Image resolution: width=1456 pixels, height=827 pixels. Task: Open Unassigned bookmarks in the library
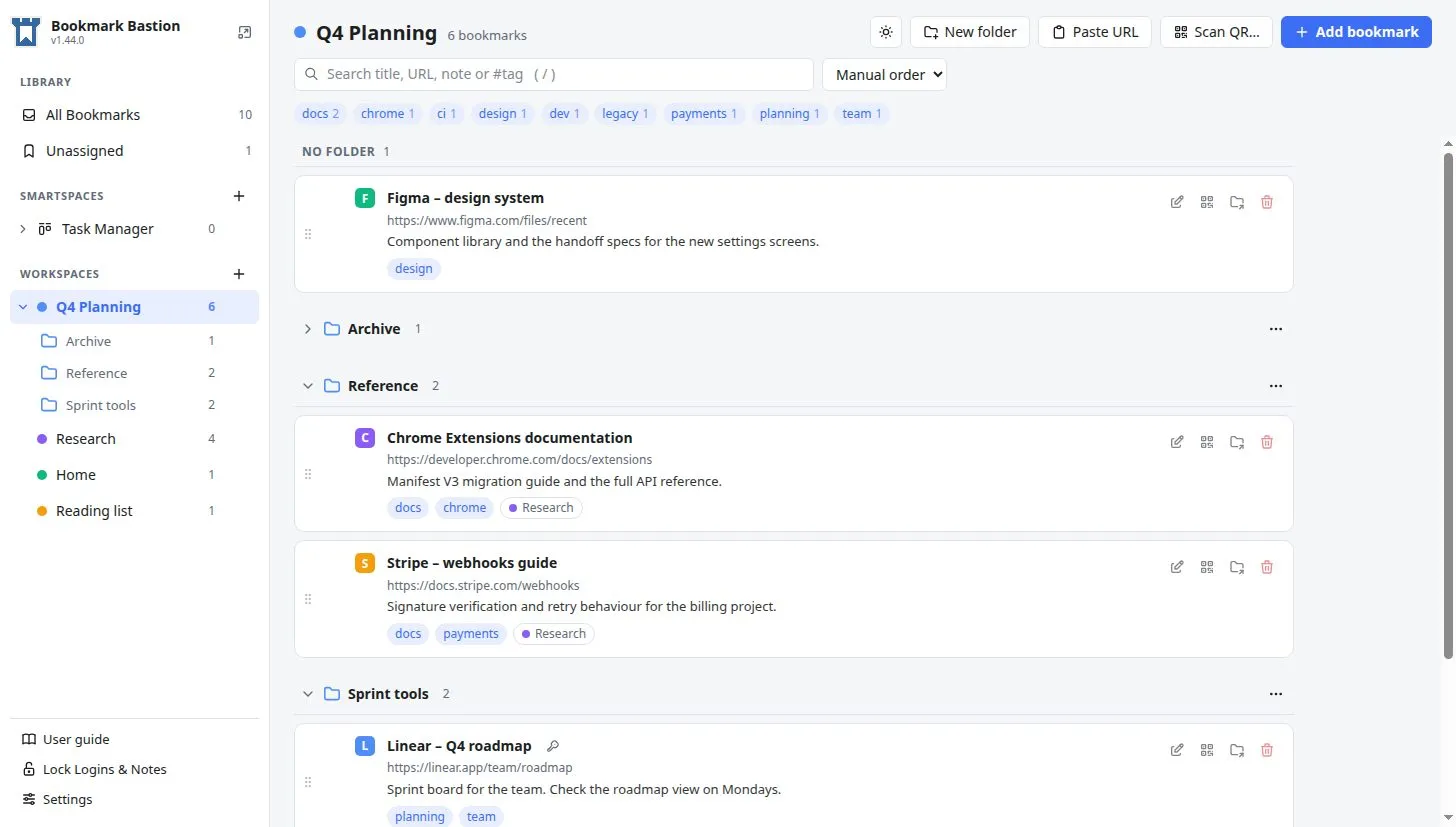[x=135, y=151]
